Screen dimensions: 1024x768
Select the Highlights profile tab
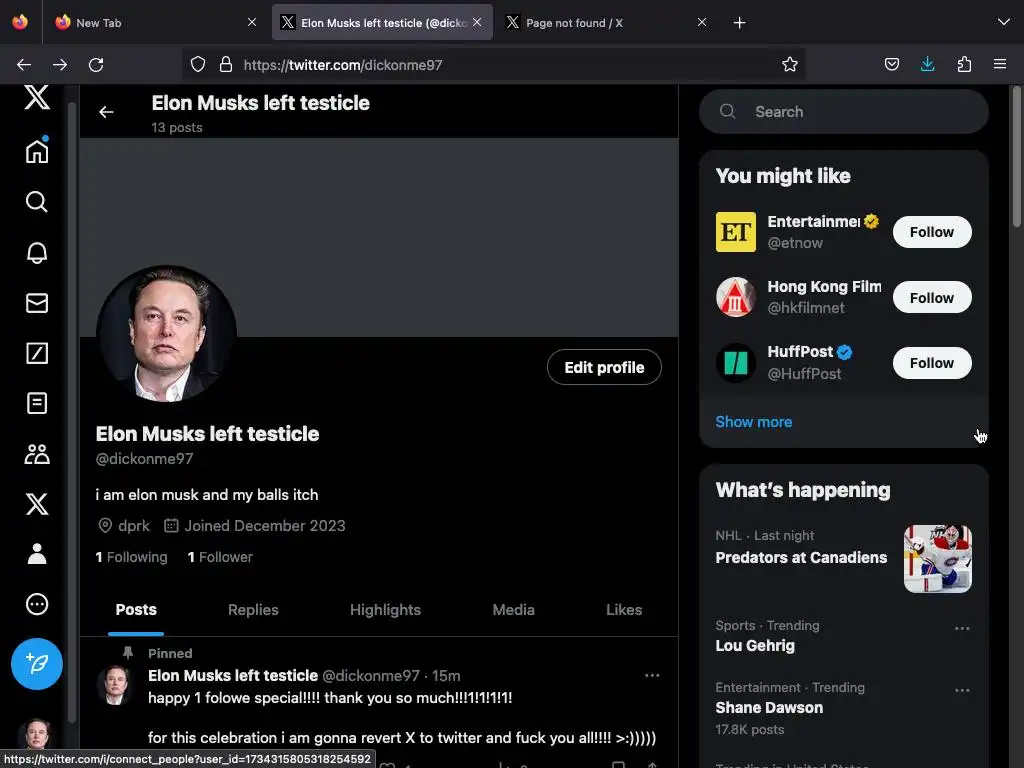pos(385,610)
